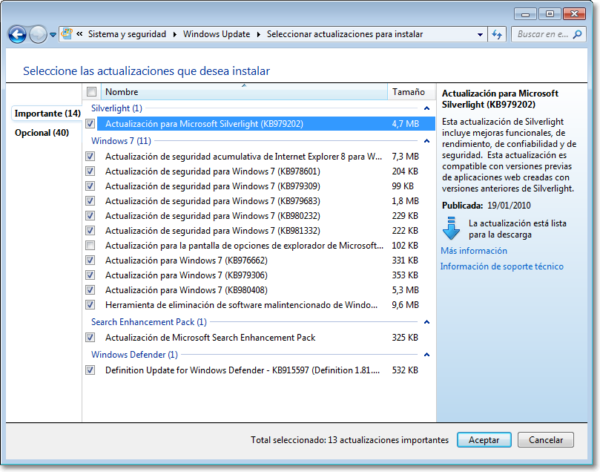Screen dimensions: 600x472
Task: Click the Control Panel icon in address bar
Action: click(x=67, y=34)
